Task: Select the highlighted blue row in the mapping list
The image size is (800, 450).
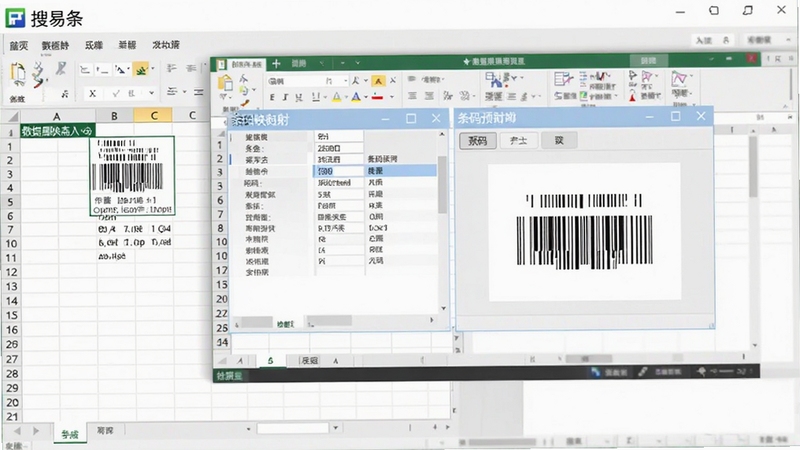Action: click(374, 171)
